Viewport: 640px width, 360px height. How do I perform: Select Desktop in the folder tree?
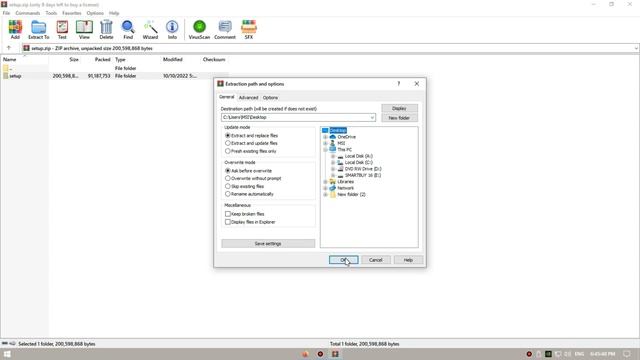pyautogui.click(x=338, y=130)
